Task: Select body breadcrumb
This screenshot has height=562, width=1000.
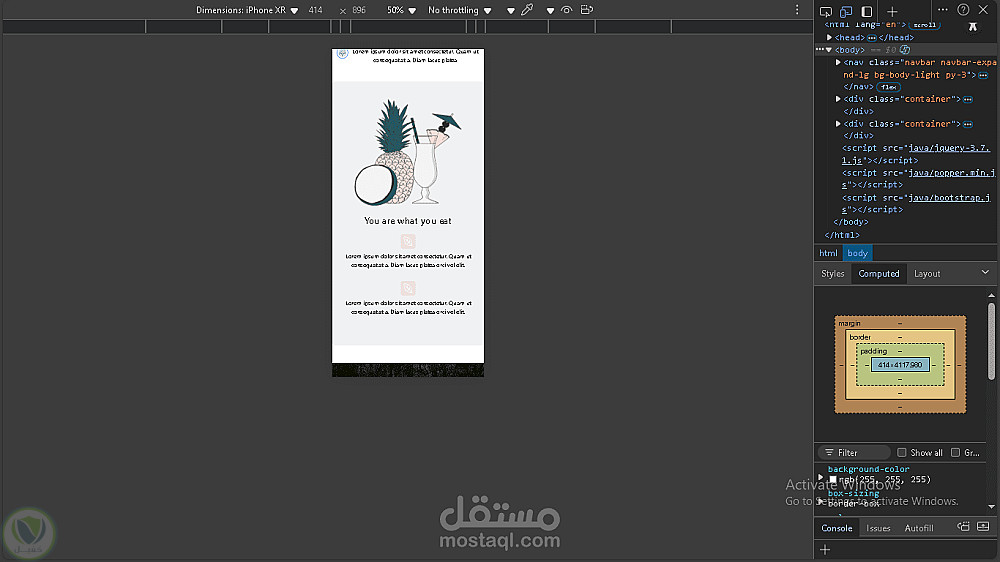Action: point(858,253)
